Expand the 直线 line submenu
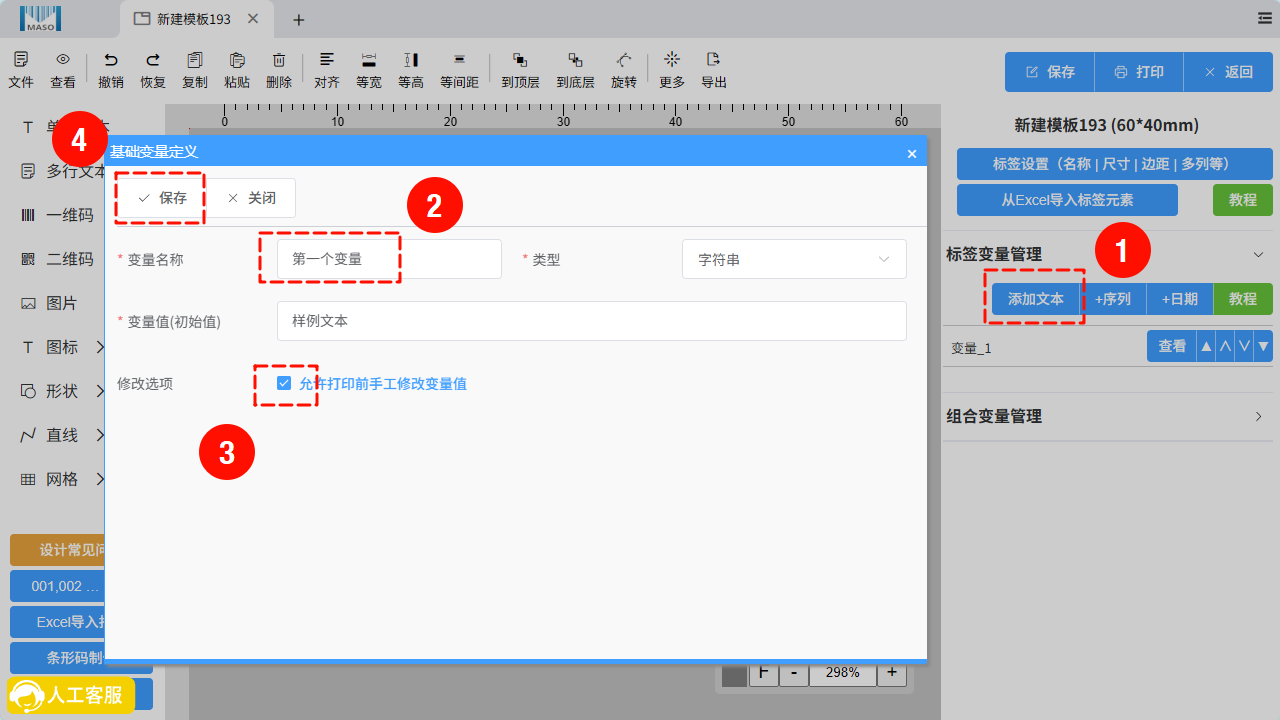1280x720 pixels. 101,435
